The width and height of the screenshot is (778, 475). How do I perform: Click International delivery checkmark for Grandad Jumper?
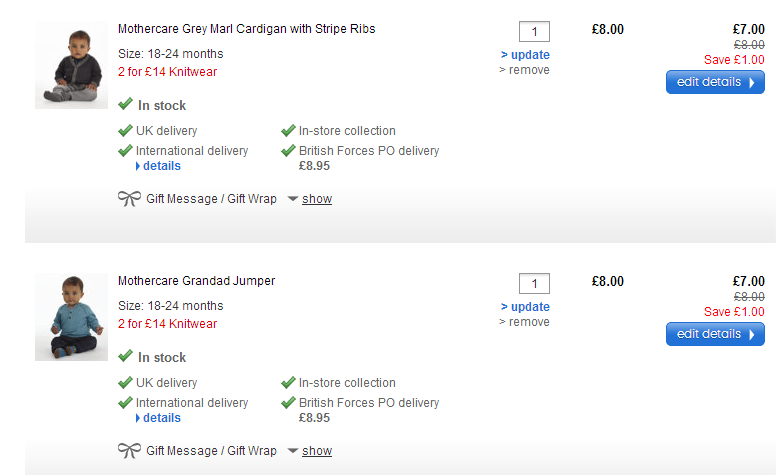click(125, 403)
